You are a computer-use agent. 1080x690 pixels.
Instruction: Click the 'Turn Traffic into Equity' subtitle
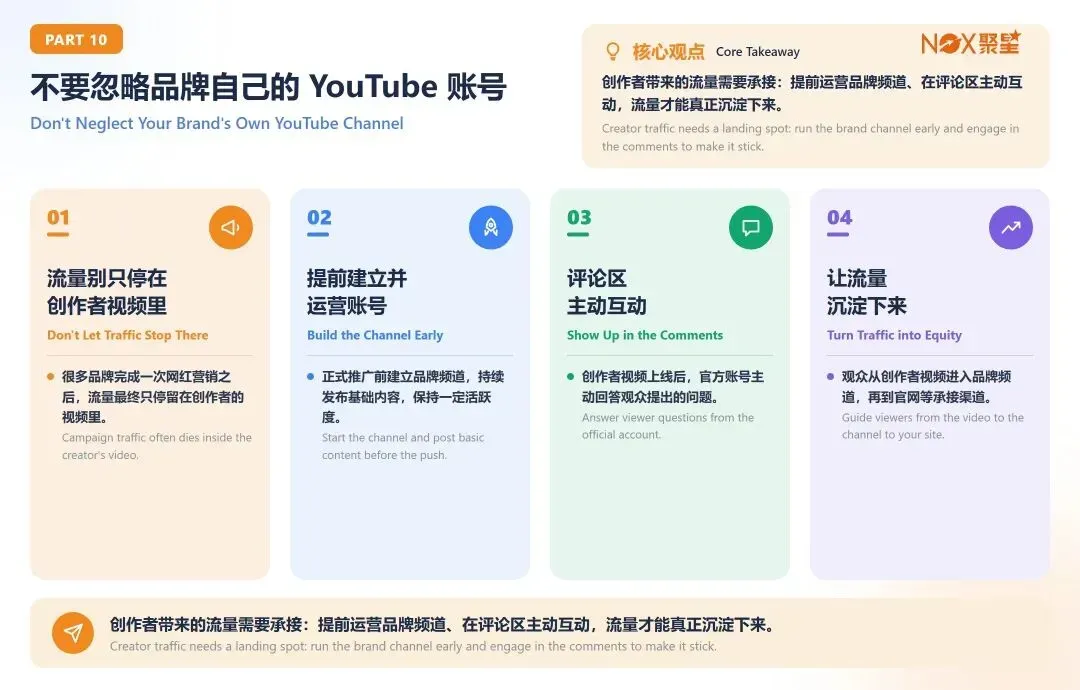pos(894,335)
